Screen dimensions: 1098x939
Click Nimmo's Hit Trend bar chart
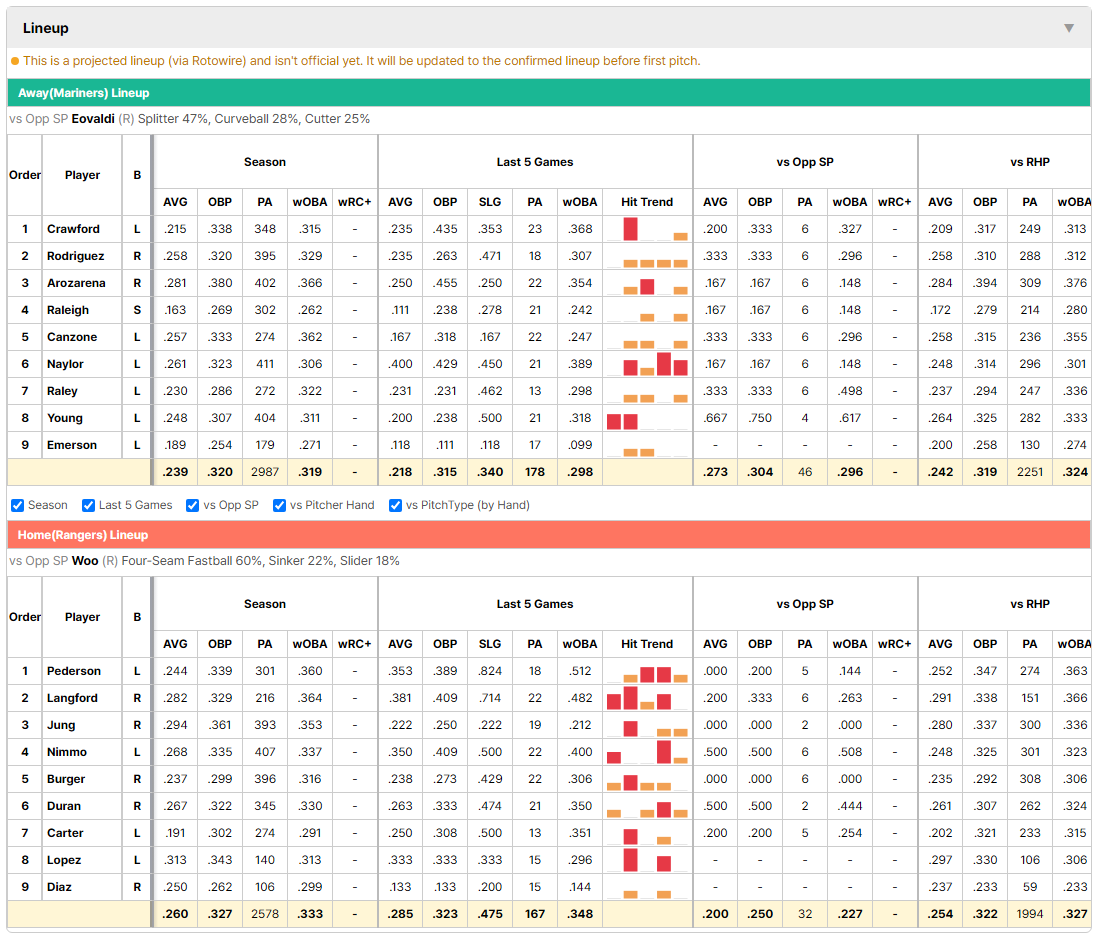pyautogui.click(x=647, y=752)
